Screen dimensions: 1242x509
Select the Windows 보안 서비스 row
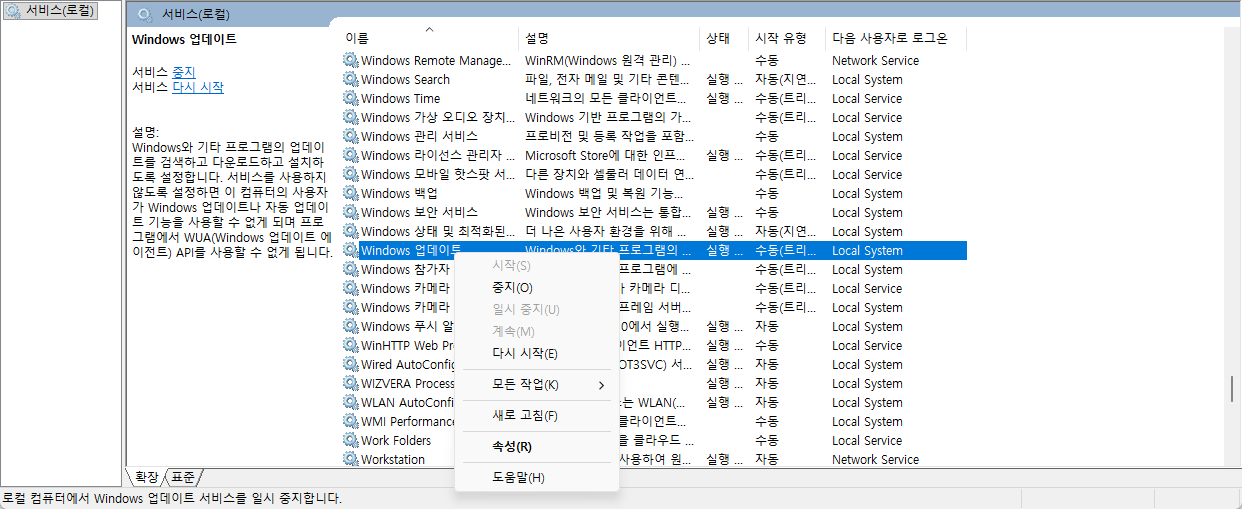pos(654,212)
